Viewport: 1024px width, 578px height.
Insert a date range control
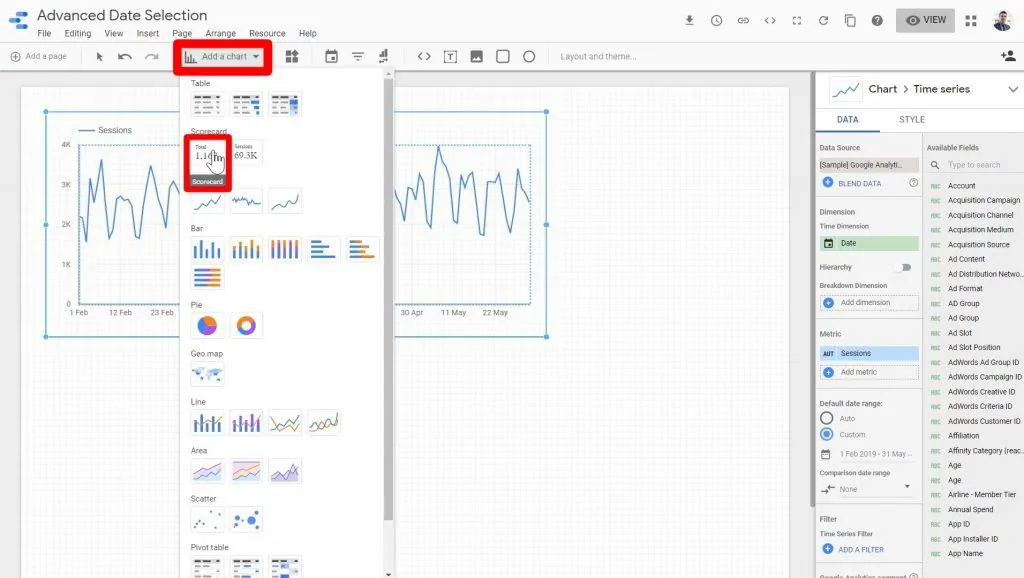click(x=331, y=57)
